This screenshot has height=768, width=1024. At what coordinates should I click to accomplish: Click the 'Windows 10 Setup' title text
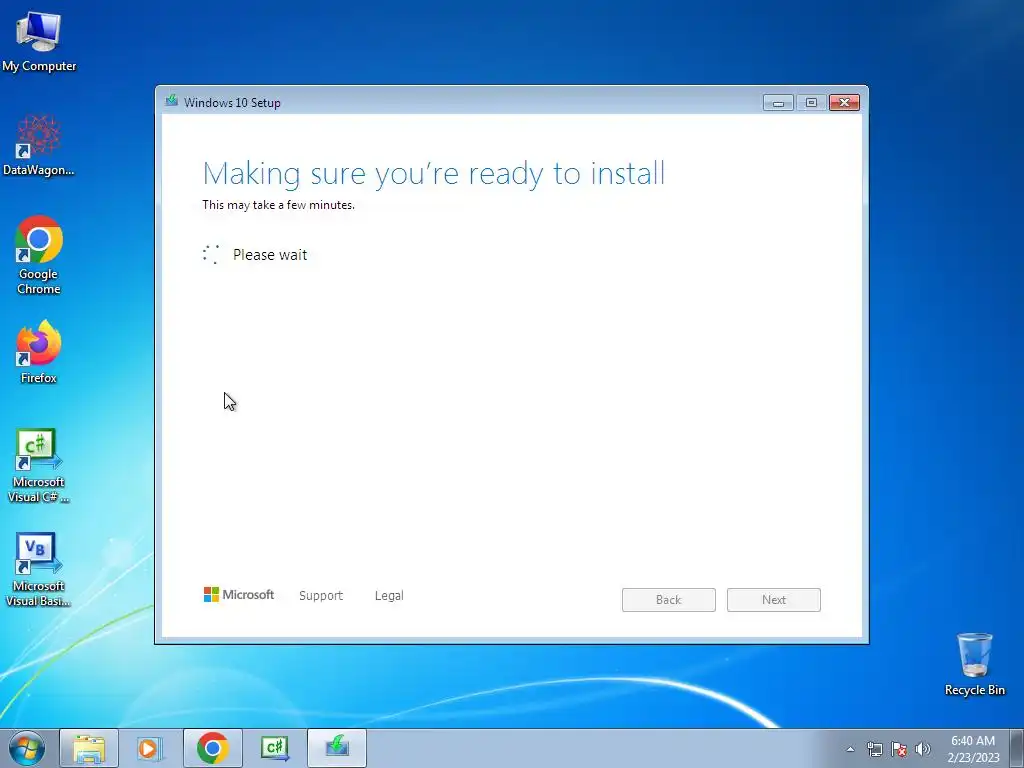tap(232, 103)
